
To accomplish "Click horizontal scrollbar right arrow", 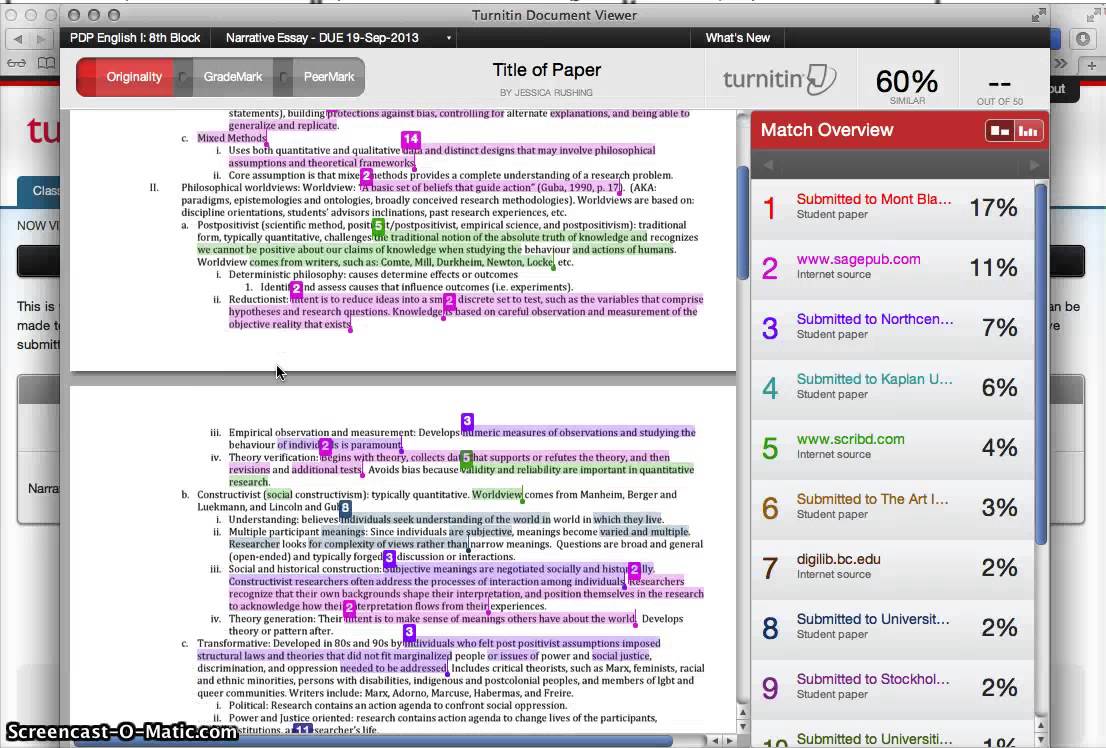I will (729, 741).
